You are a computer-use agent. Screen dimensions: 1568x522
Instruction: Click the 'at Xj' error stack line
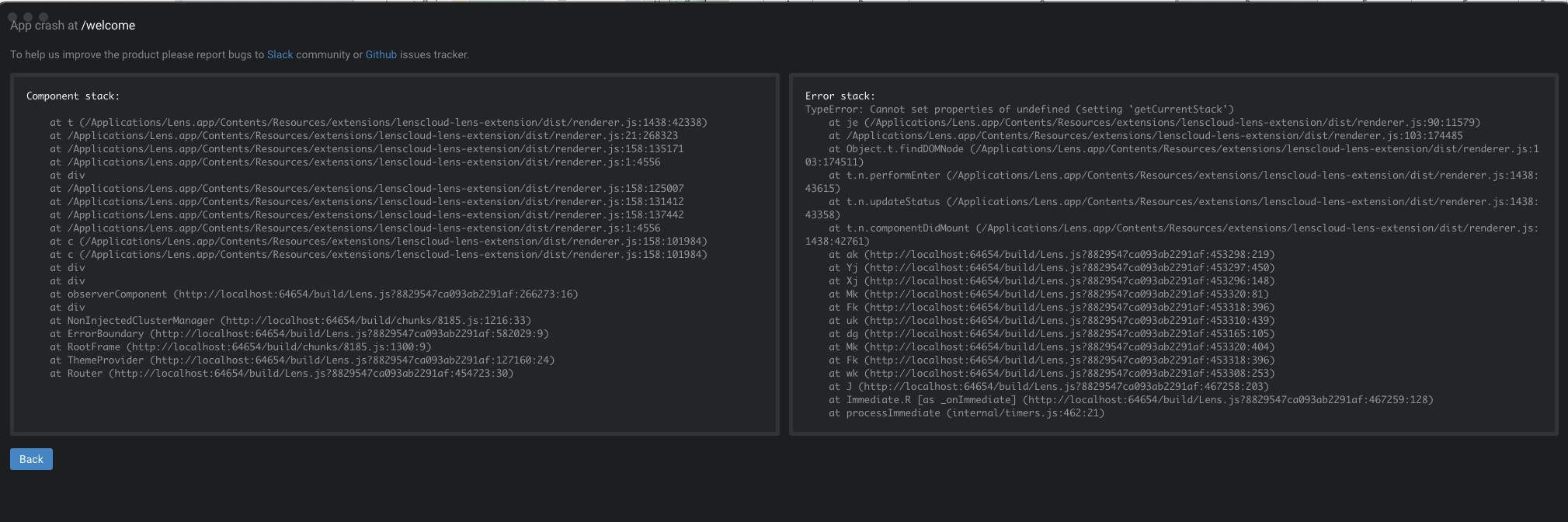point(1052,281)
